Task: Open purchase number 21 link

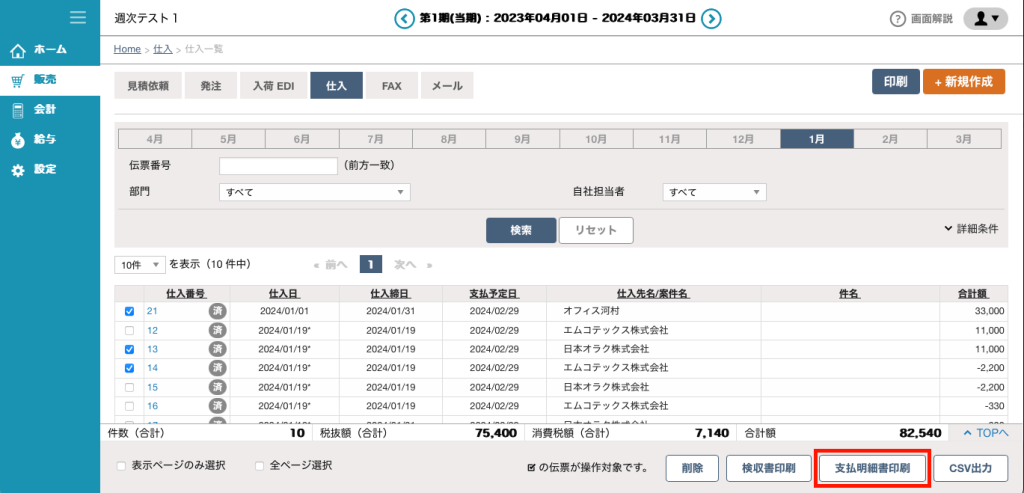Action: [152, 311]
